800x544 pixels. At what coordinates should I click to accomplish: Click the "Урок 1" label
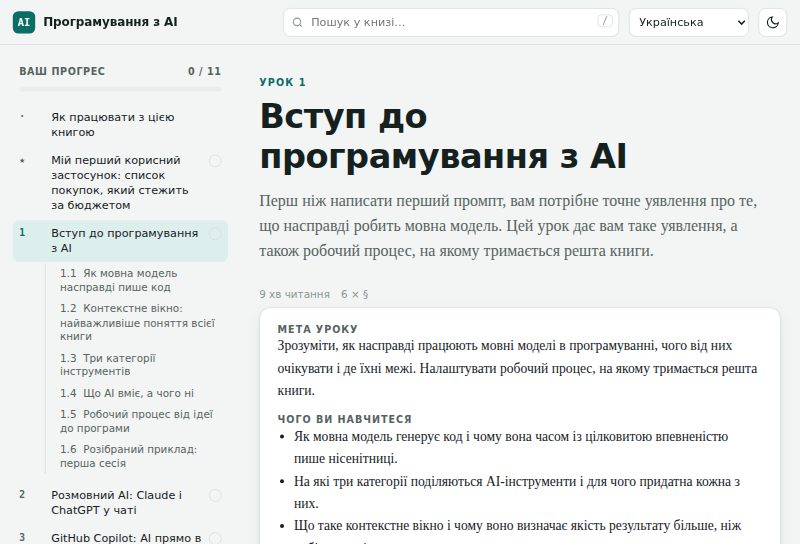click(282, 82)
